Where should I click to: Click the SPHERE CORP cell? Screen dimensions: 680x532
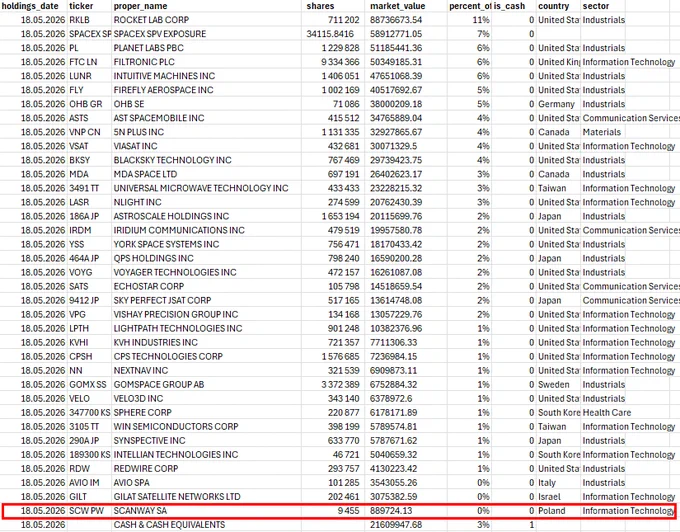(x=207, y=412)
